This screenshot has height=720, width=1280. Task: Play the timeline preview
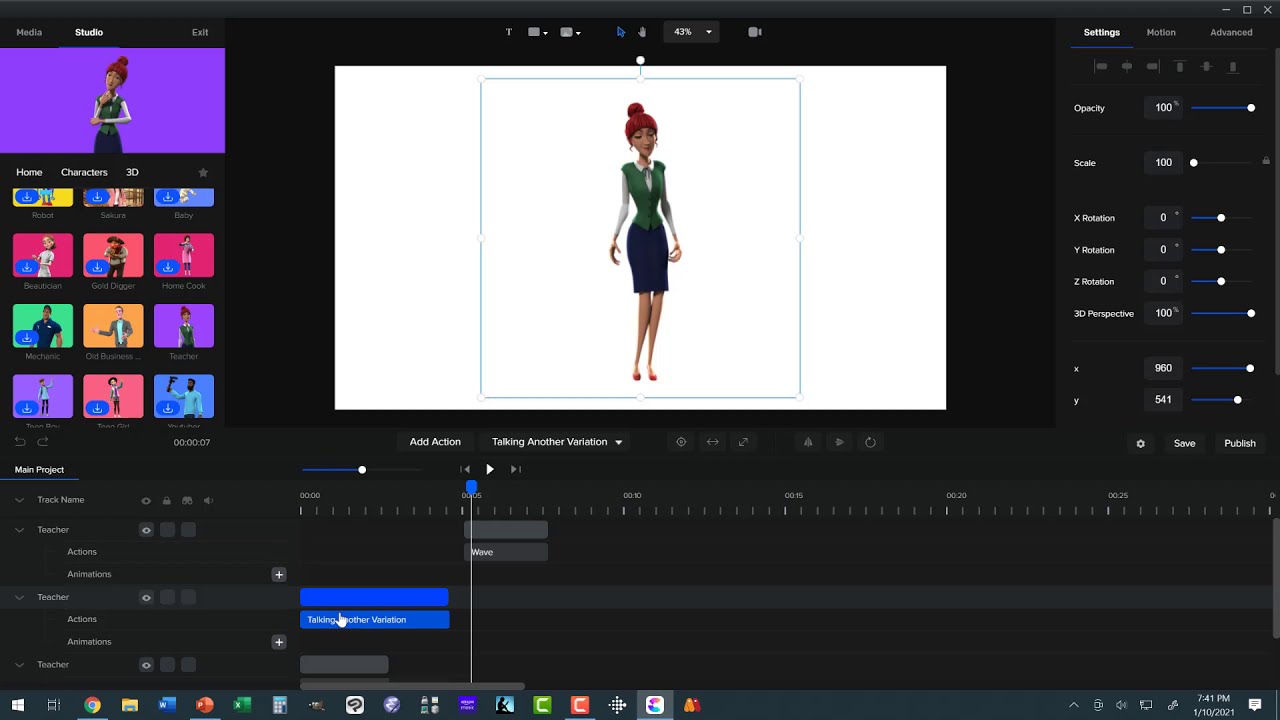tap(490, 469)
